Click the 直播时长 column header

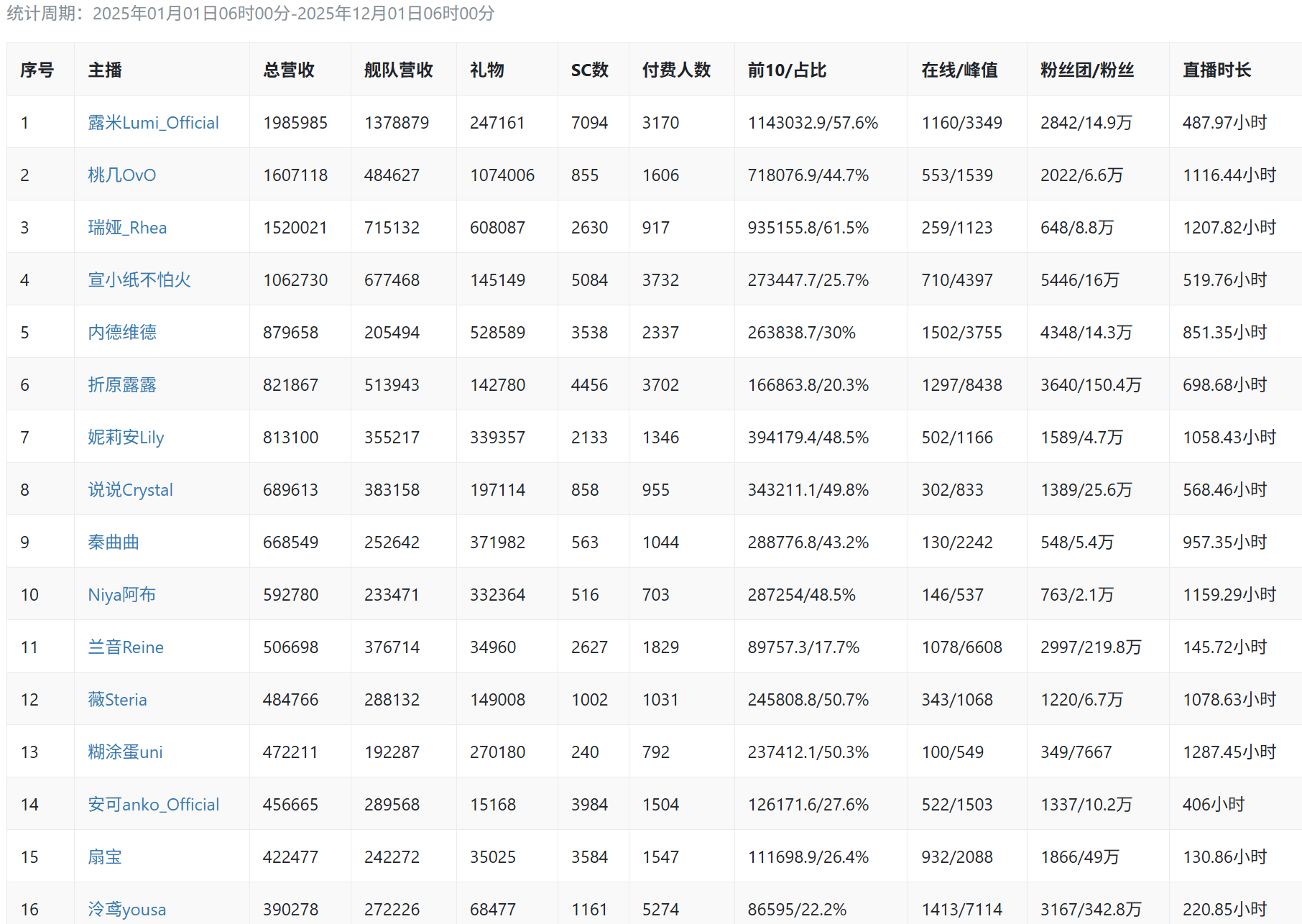(1216, 70)
